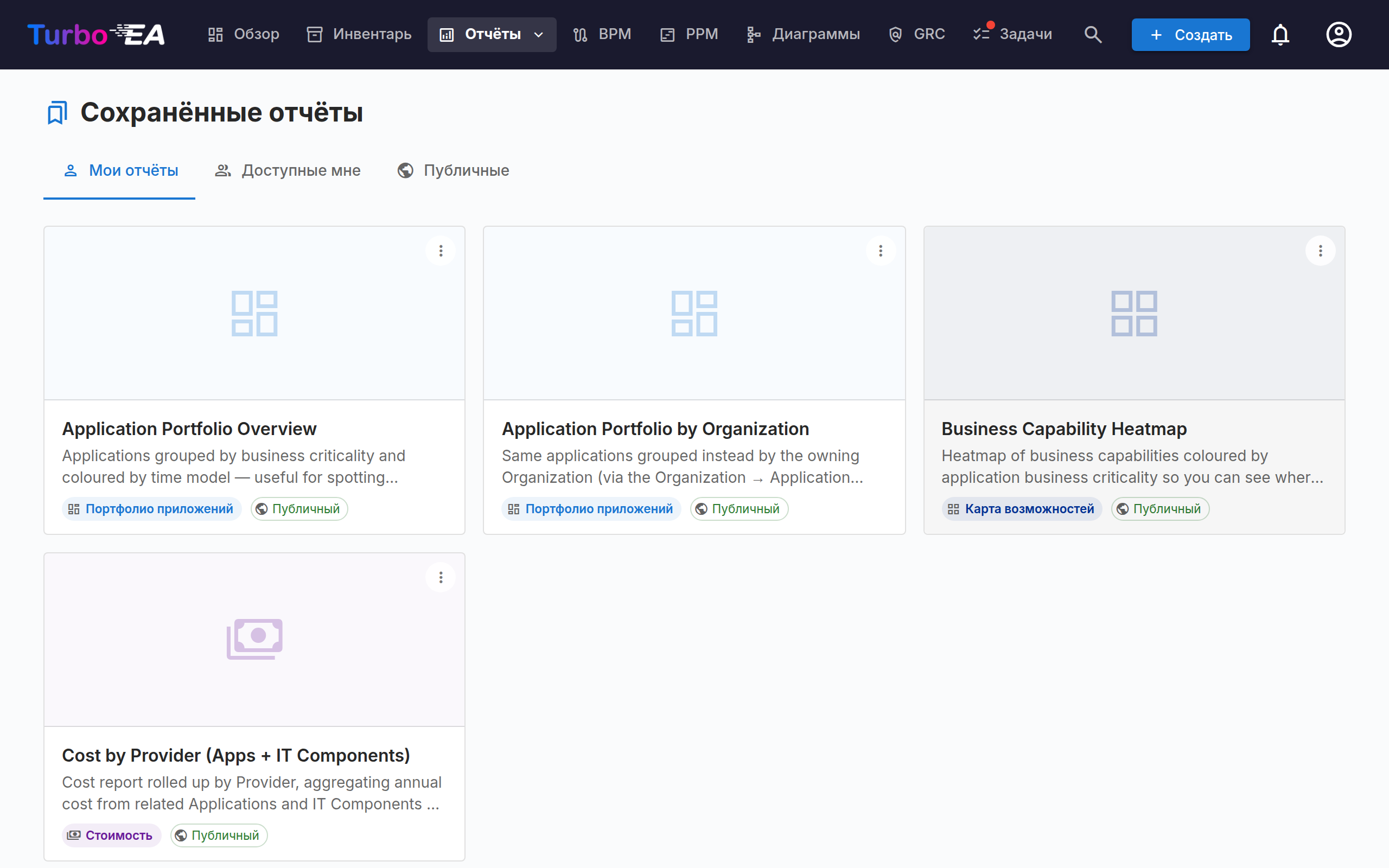
Task: Click the Turbo EA logo
Action: [96, 34]
